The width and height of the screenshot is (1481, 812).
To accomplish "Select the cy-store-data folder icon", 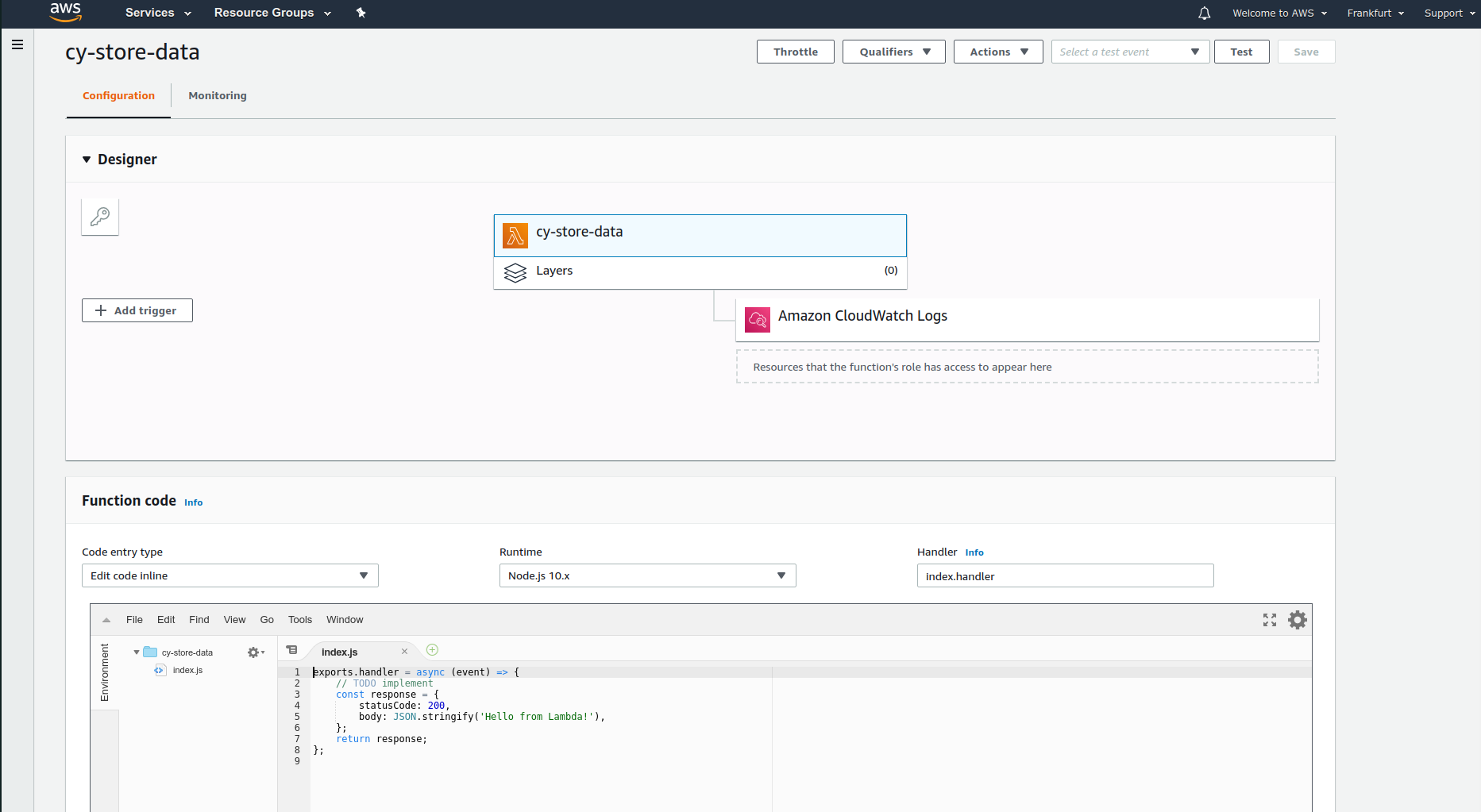I will (x=150, y=652).
